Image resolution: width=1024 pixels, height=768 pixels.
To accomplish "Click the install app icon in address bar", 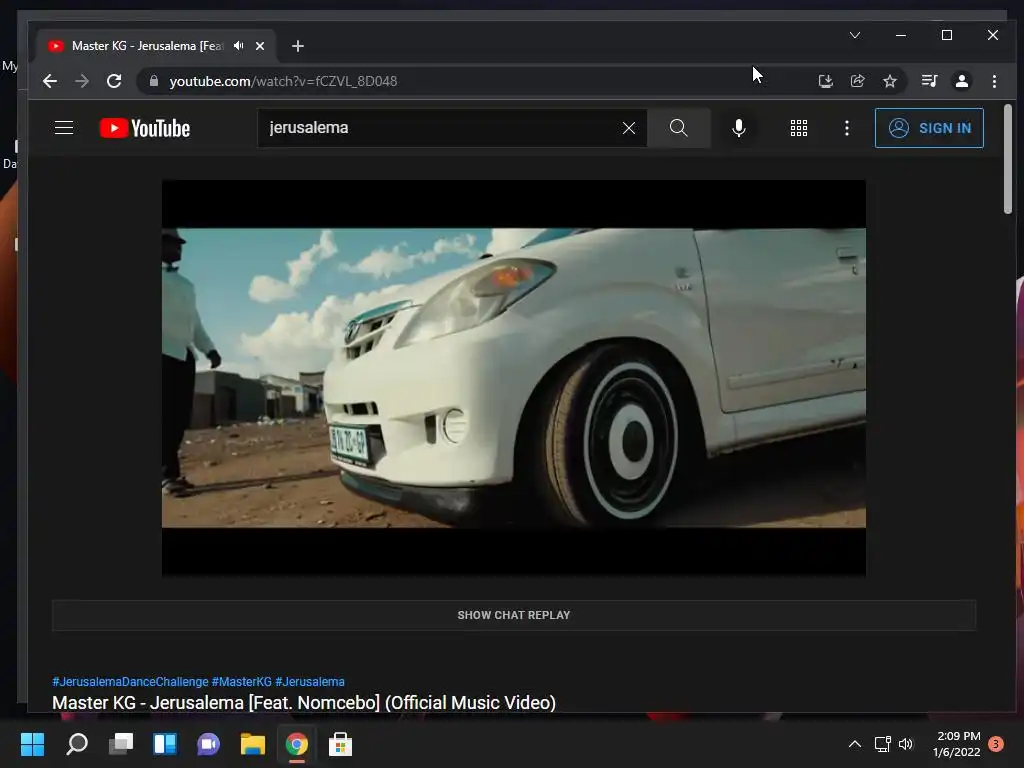I will (x=825, y=81).
